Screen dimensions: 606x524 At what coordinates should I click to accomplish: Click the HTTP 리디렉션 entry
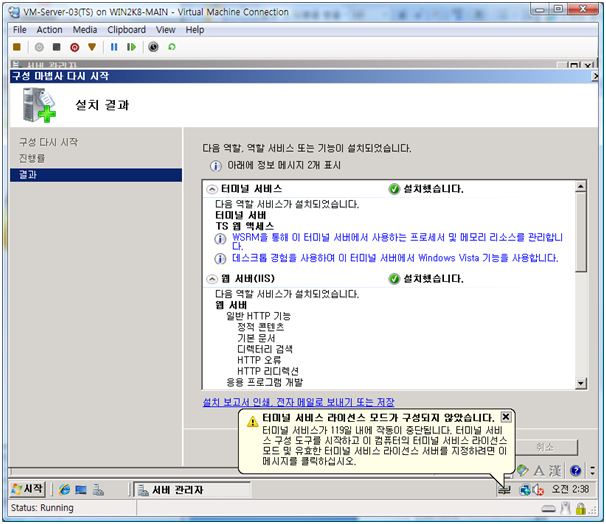(268, 371)
